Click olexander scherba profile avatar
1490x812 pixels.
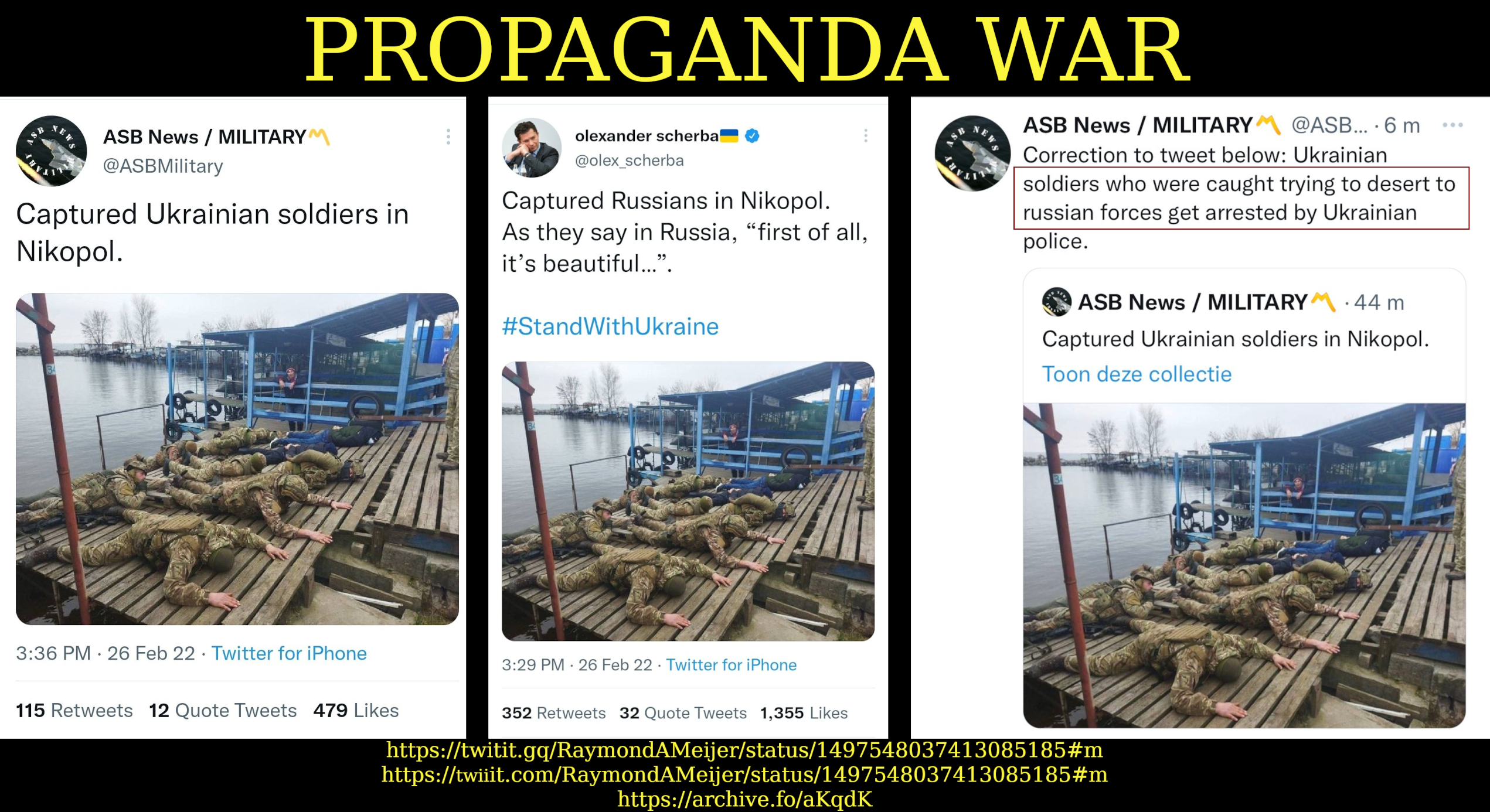click(x=531, y=148)
